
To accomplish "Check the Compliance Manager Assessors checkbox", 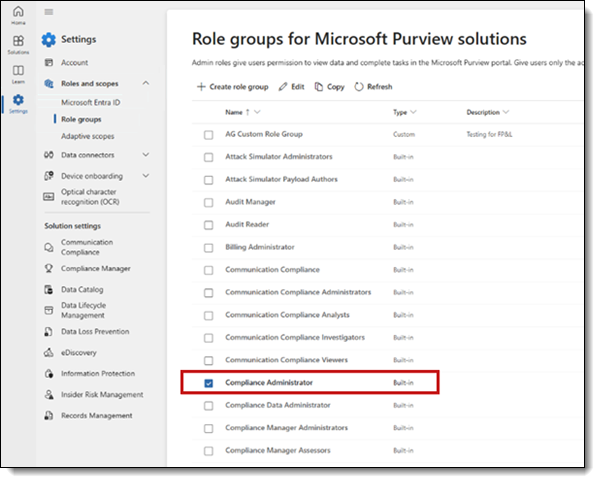I will point(209,451).
